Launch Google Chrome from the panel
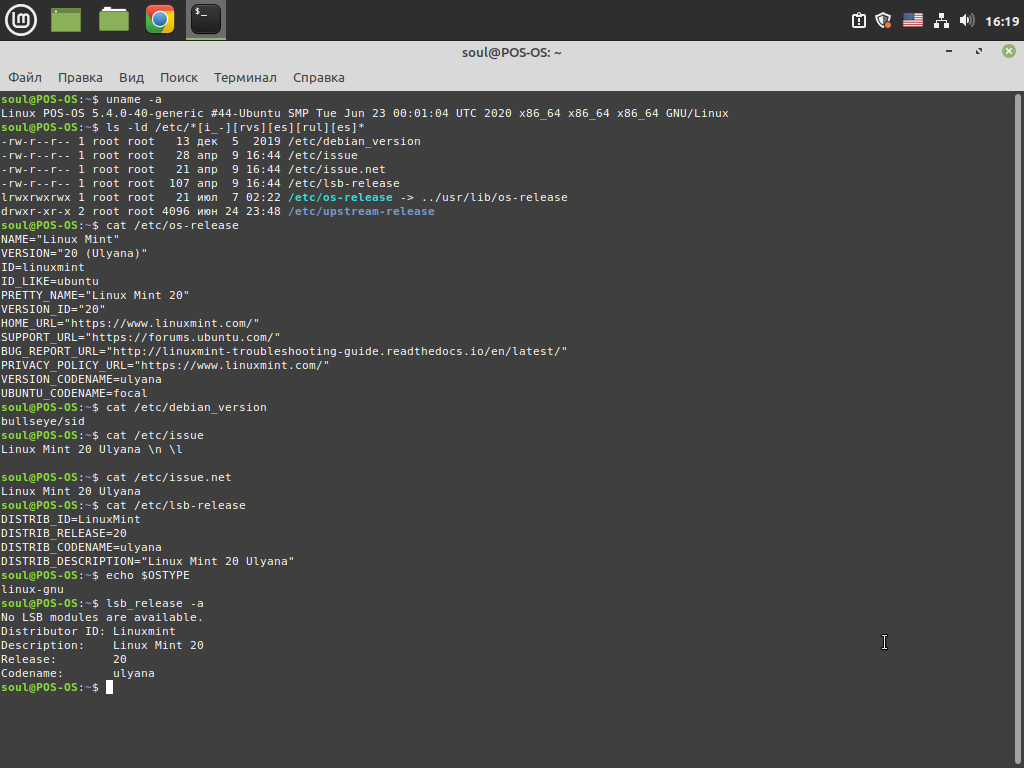1024x768 pixels. coord(160,20)
